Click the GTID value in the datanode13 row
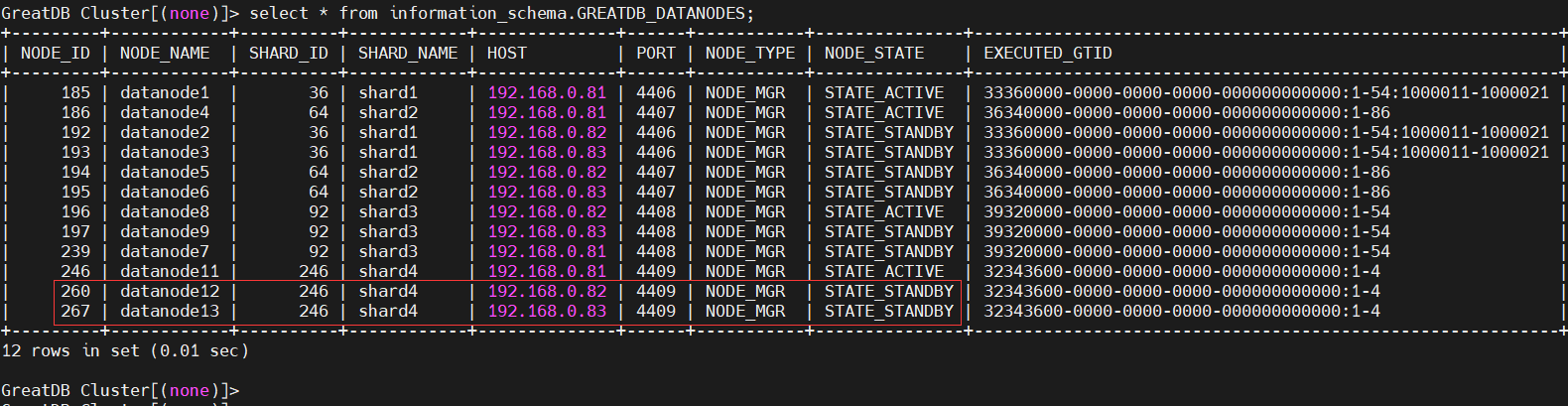The image size is (1568, 406). click(x=1182, y=312)
